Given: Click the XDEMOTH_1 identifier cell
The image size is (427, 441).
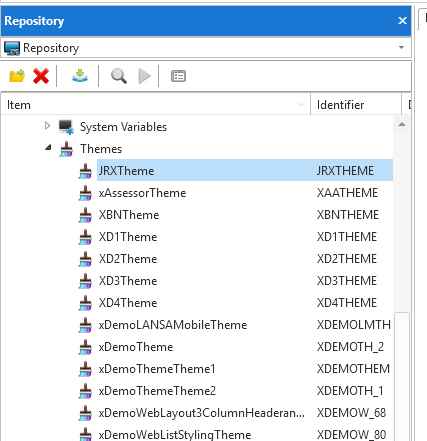Looking at the screenshot, I should coord(350,391).
